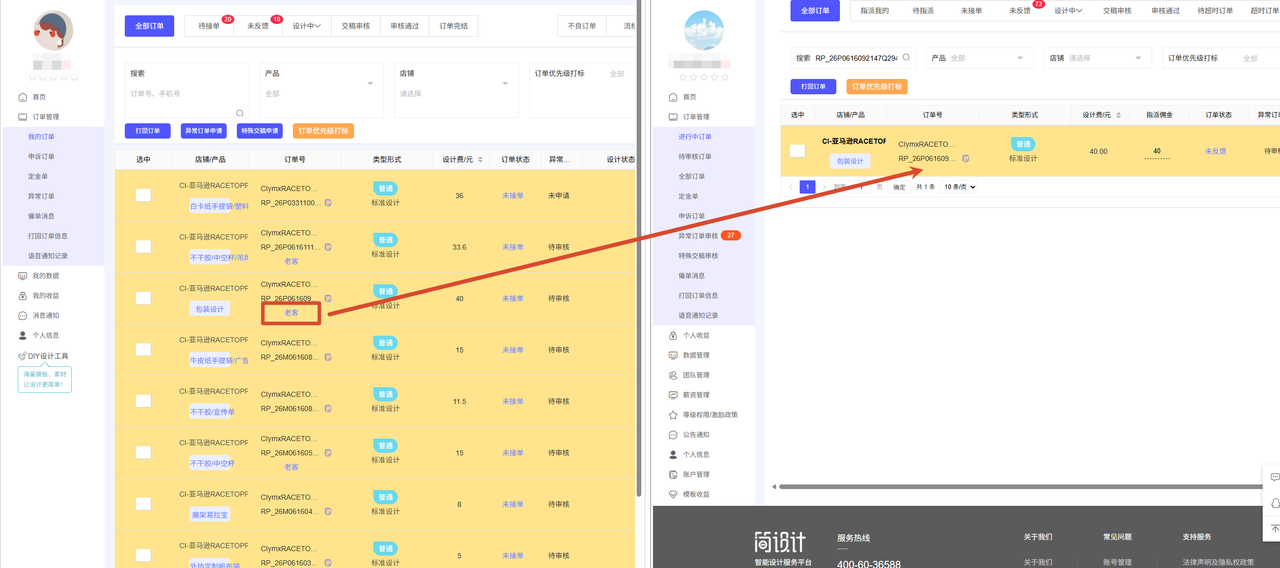Image resolution: width=1280 pixels, height=568 pixels.
Task: Open 个人信息 icon in left window sidebar
Action: (x=23, y=335)
